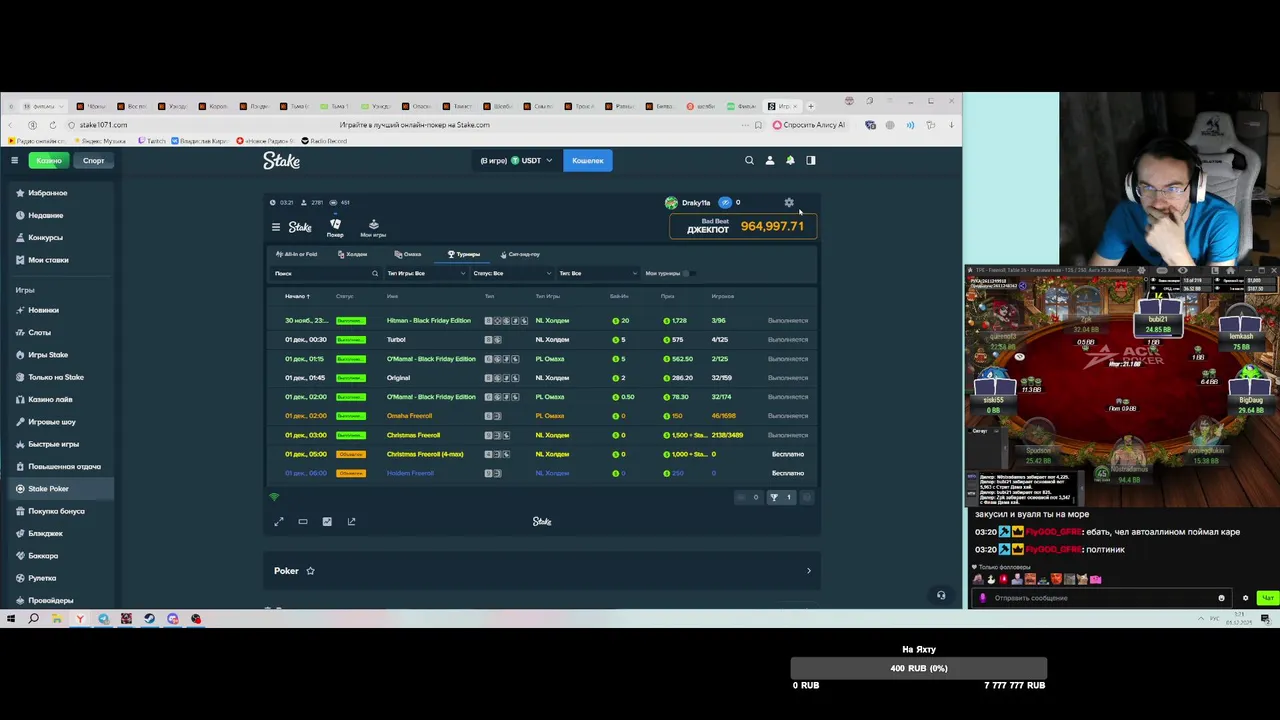Switch to Холдем tab

click(x=353, y=254)
